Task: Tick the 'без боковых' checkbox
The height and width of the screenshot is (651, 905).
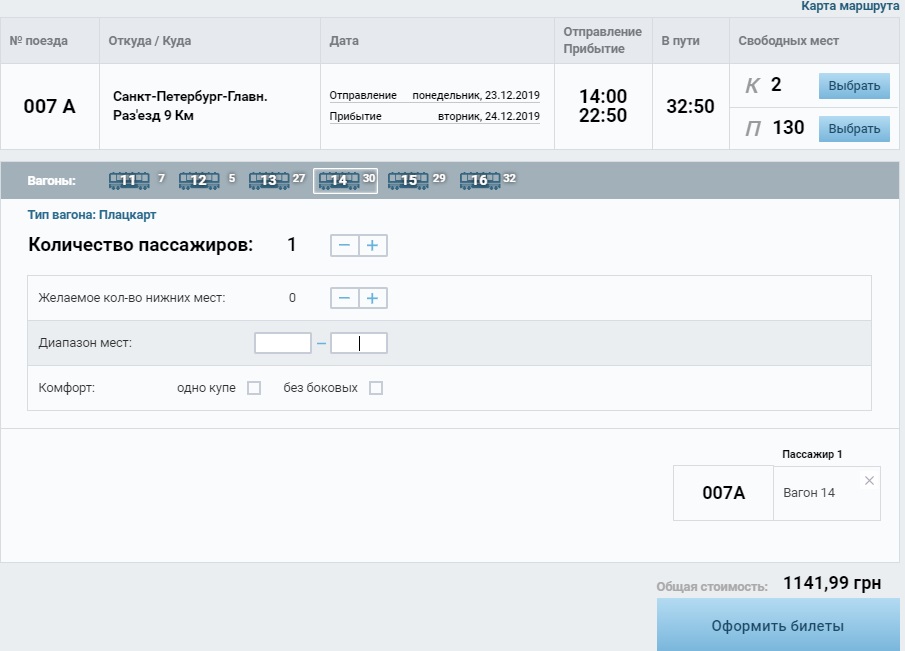Action: point(376,388)
